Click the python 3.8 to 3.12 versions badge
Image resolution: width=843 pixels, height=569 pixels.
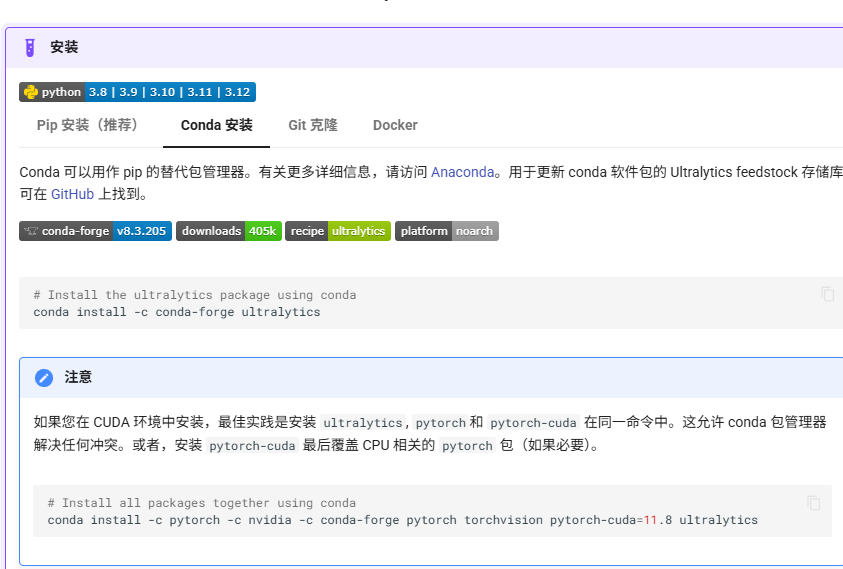point(138,92)
